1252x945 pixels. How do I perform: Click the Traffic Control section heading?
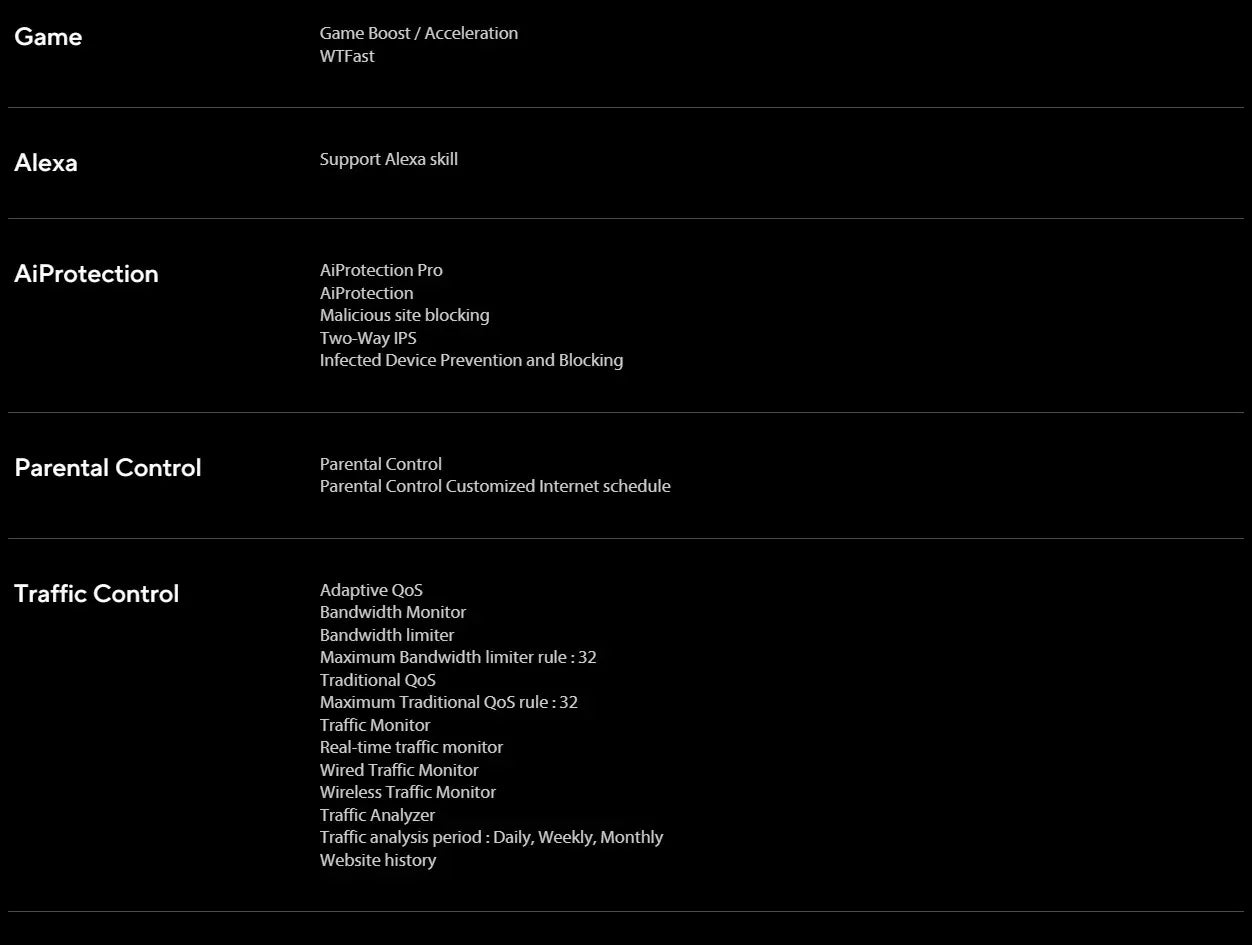[x=97, y=594]
